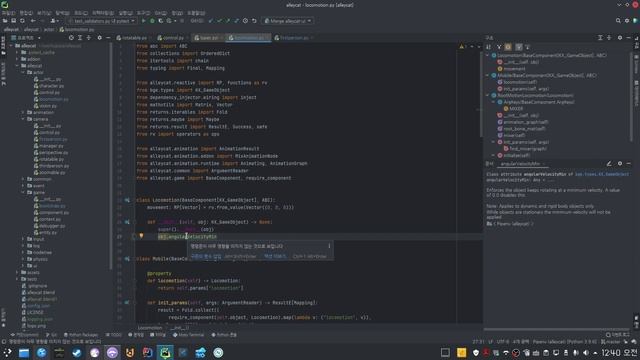Image resolution: width=640 pixels, height=360 pixels.
Task: Collapse the Mobile class node in Structure
Action: click(487, 75)
